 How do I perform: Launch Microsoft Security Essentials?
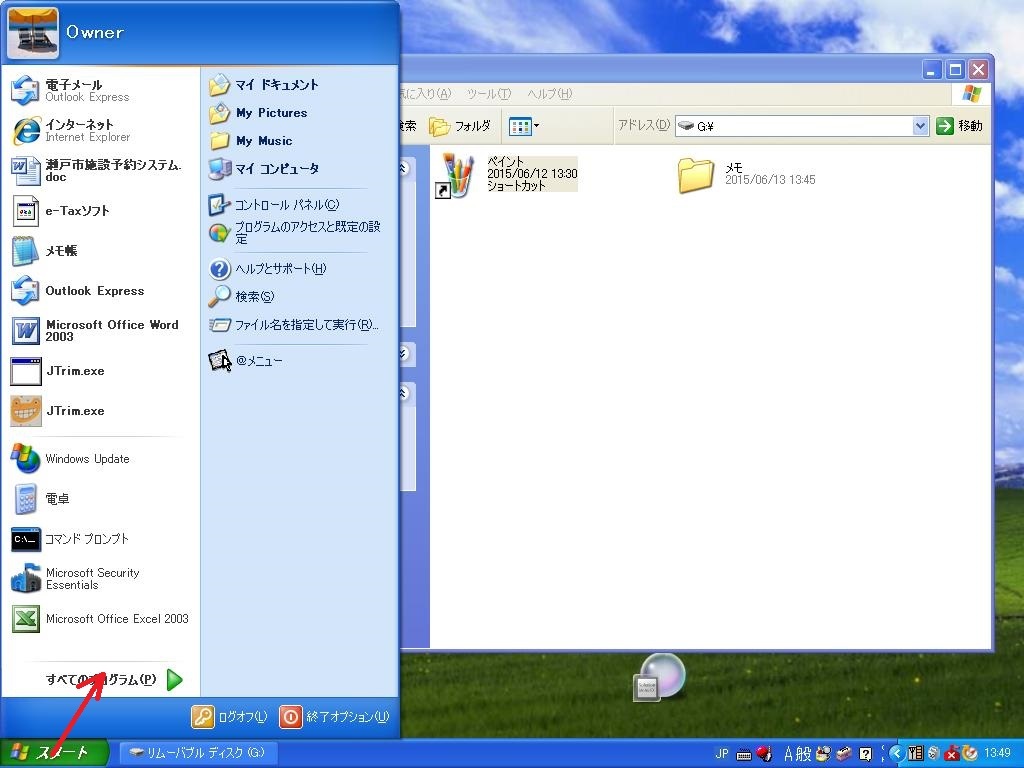pos(101,579)
